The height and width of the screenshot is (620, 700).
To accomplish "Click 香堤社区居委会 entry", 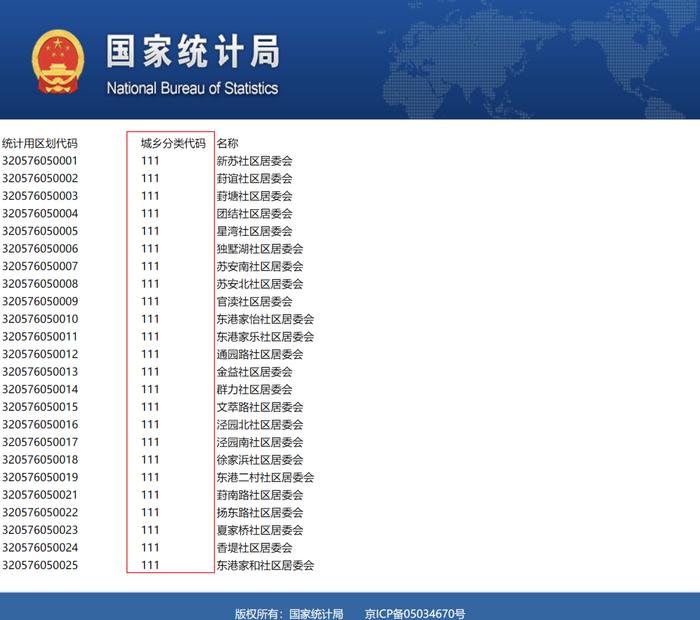I will (254, 548).
